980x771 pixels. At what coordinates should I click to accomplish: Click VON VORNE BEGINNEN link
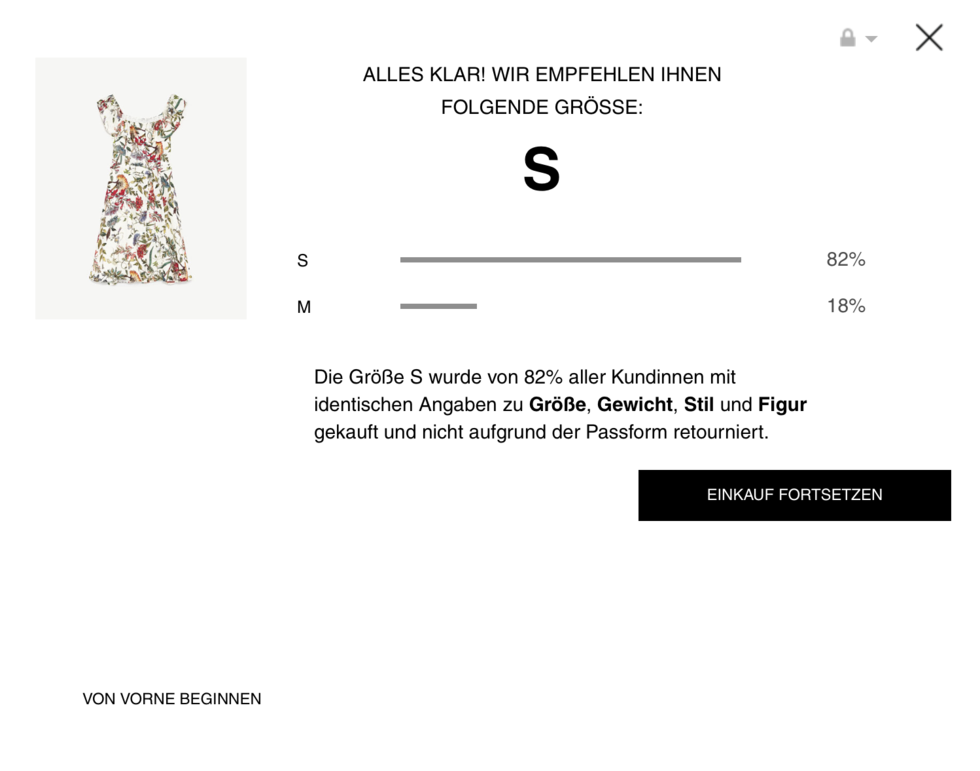172,699
